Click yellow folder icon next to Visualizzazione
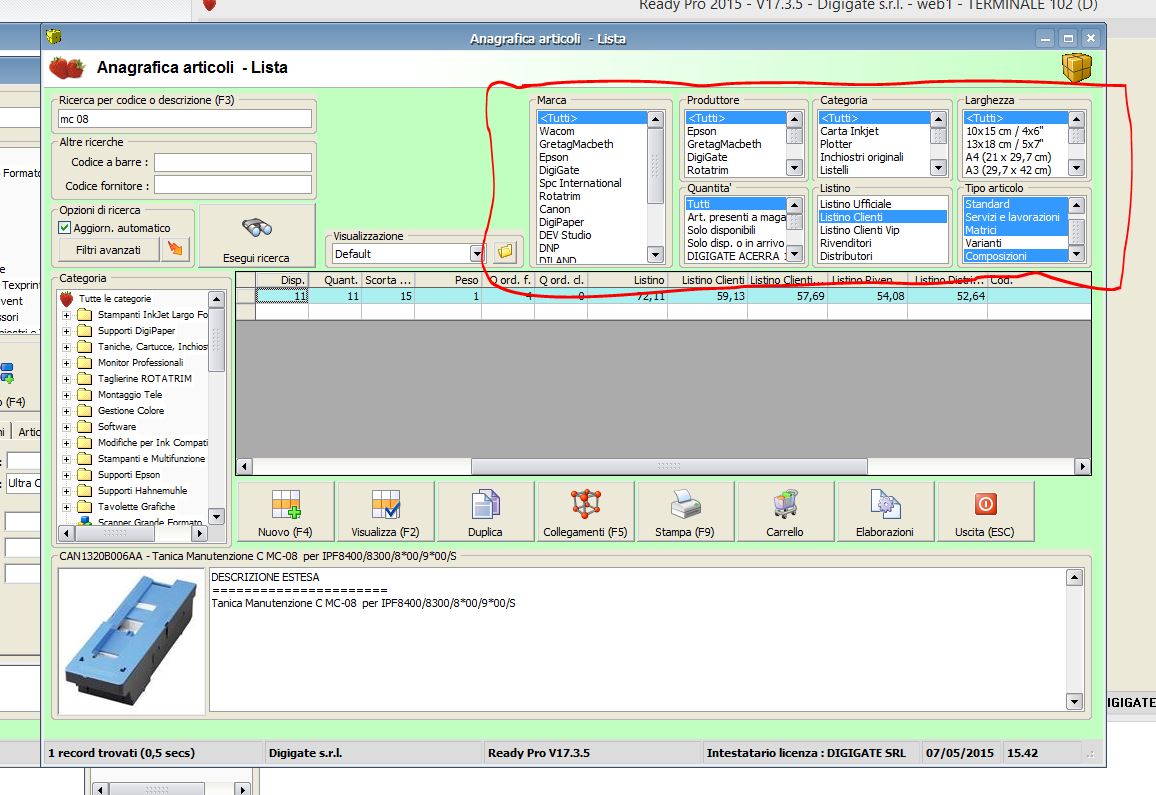Screen dimensions: 1156x795 [505, 252]
